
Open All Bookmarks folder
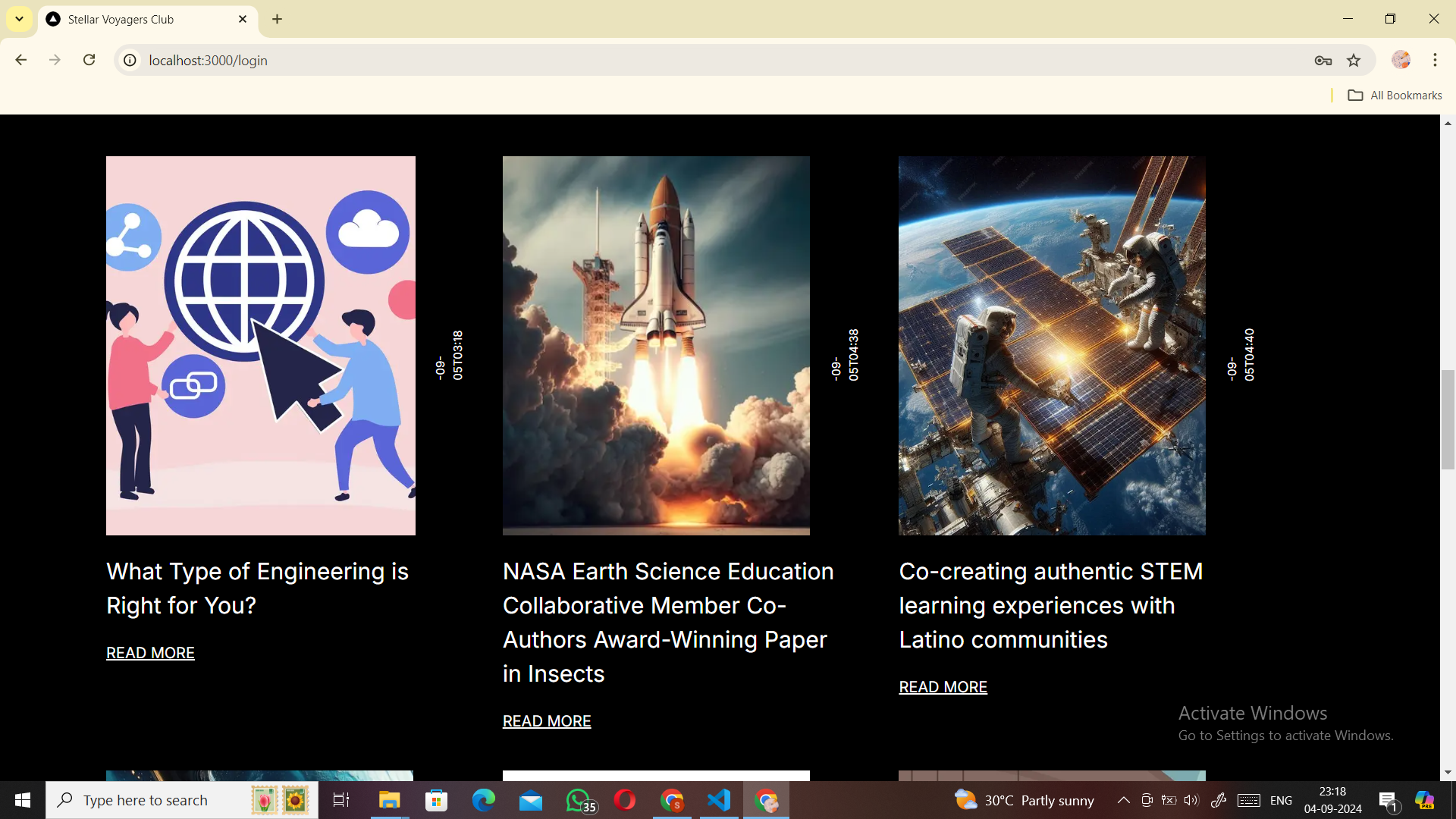pos(1395,96)
